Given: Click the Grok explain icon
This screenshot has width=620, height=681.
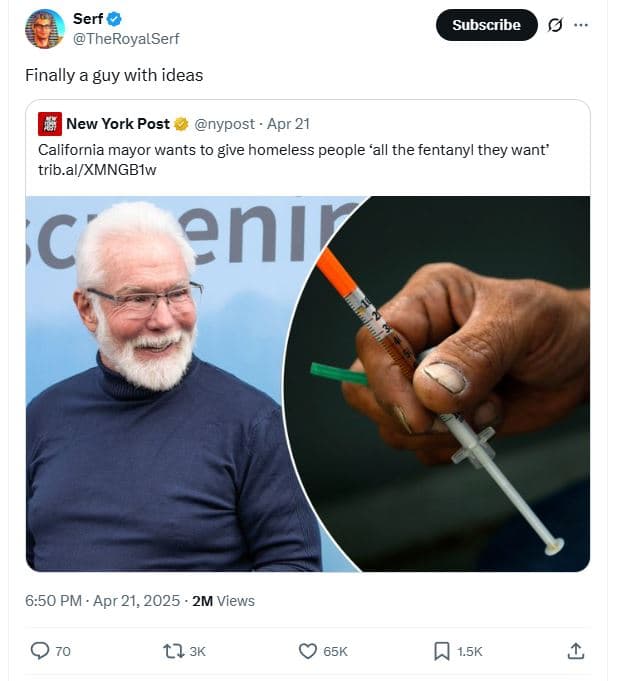Looking at the screenshot, I should coord(556,25).
